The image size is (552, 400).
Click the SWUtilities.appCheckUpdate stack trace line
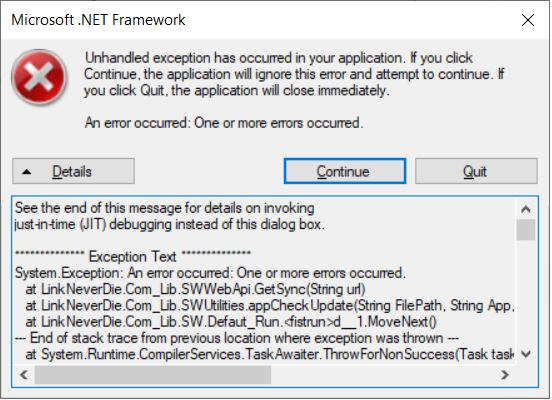pyautogui.click(x=270, y=306)
